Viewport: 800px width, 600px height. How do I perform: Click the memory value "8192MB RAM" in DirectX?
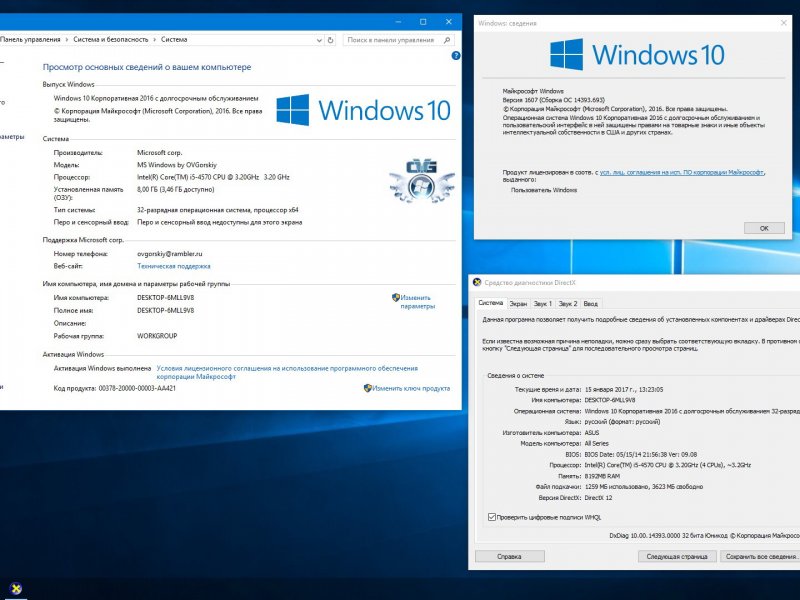603,476
